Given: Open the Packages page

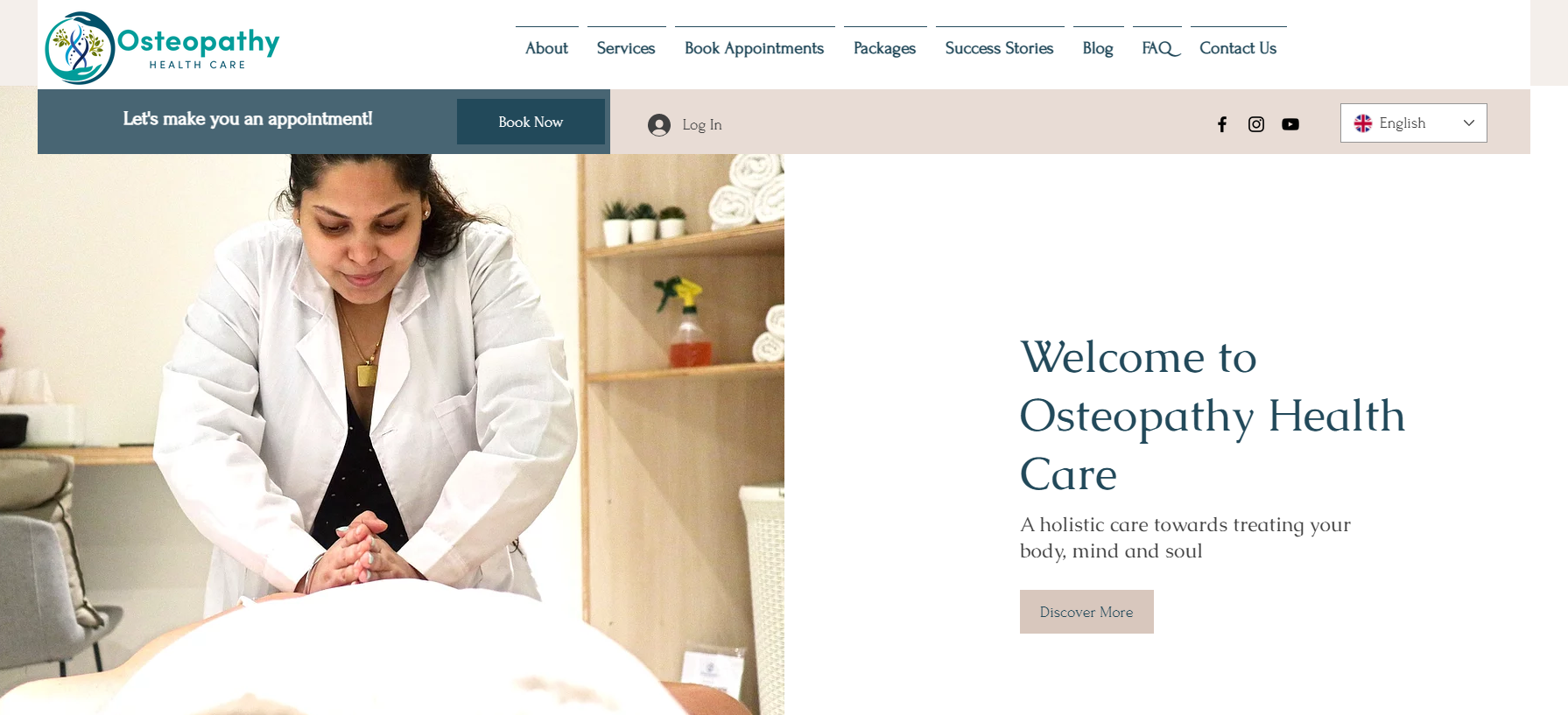Looking at the screenshot, I should point(884,48).
